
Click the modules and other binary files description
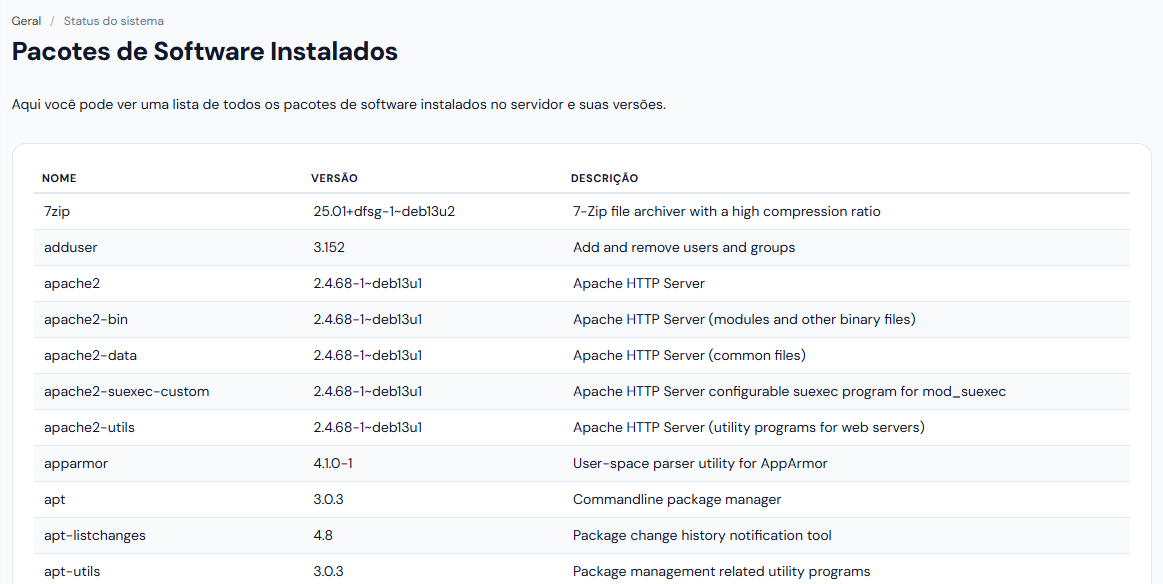click(744, 319)
